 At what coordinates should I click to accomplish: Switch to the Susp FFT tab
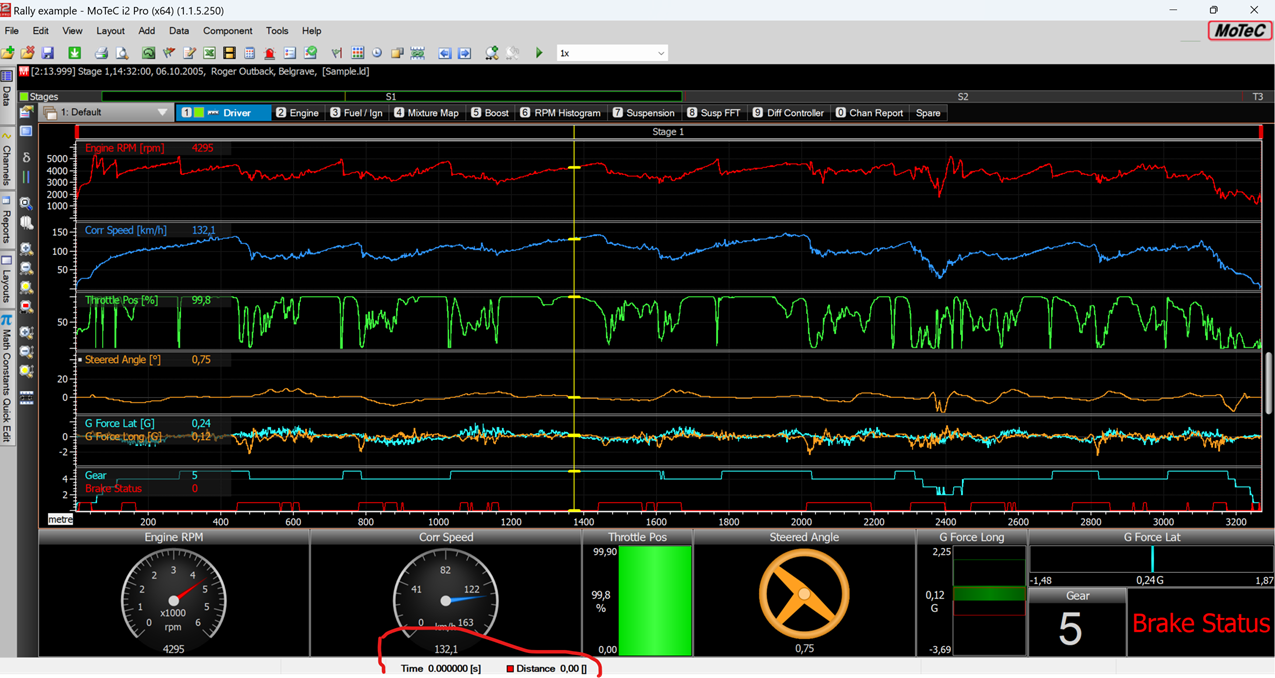714,113
